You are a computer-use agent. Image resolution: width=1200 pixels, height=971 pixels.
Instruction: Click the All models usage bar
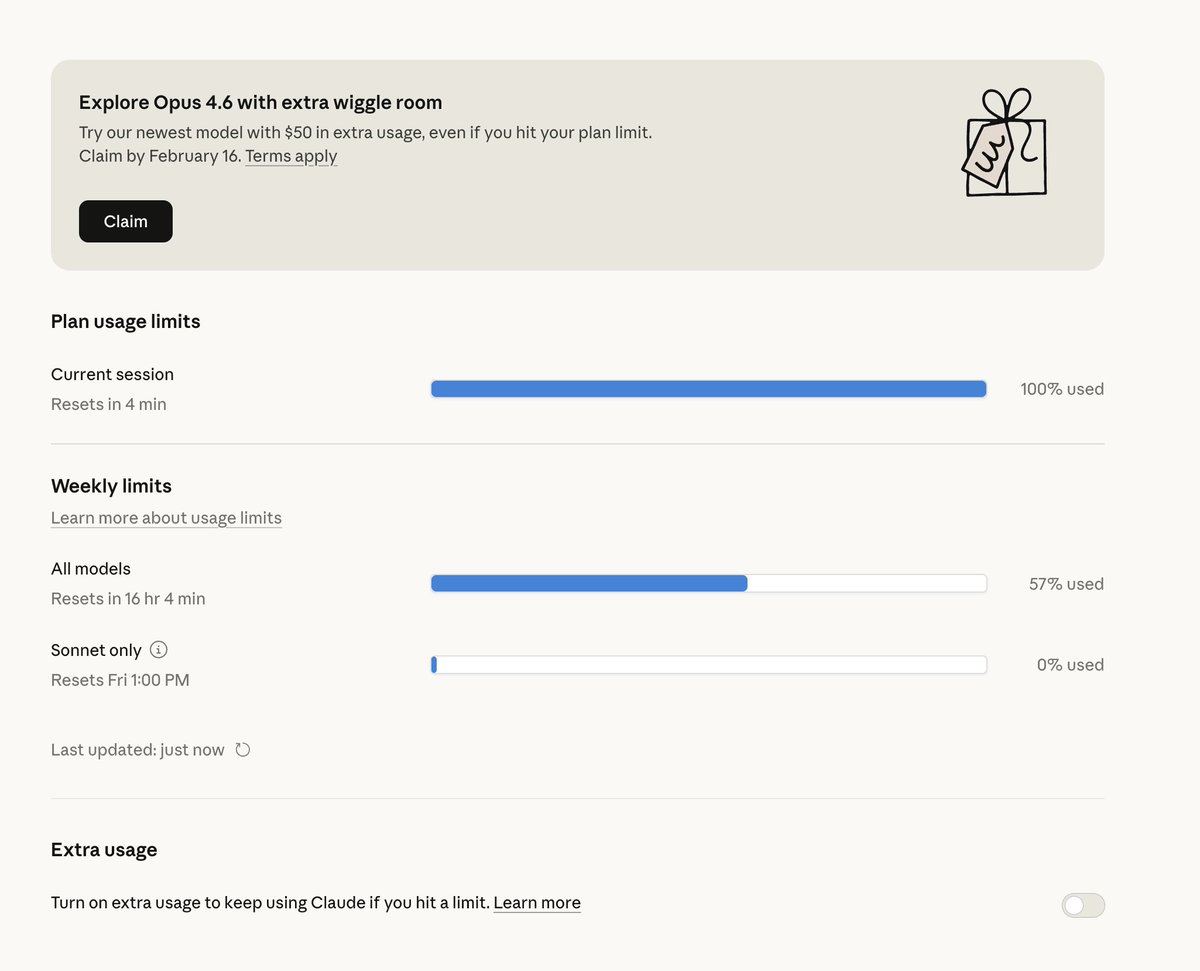pyautogui.click(x=709, y=583)
